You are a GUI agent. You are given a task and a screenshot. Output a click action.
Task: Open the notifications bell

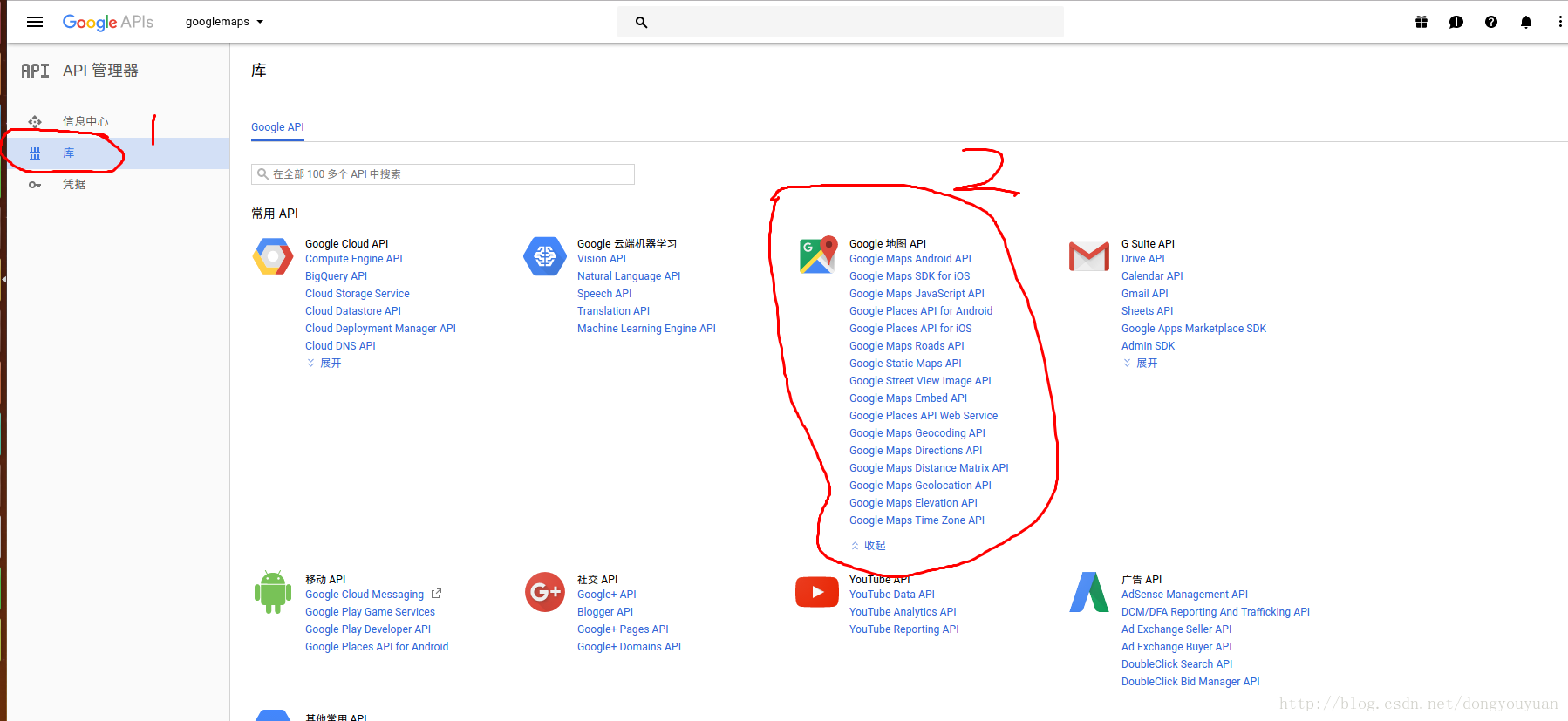coord(1526,22)
